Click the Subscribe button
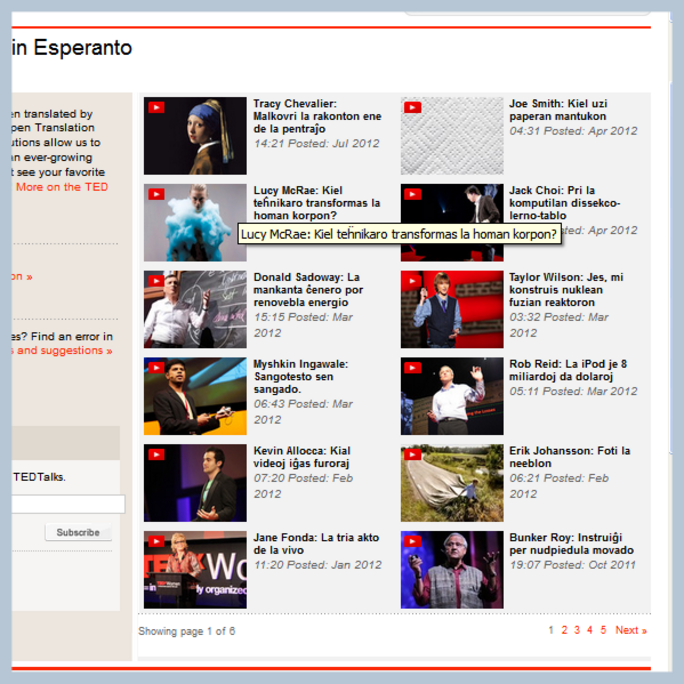This screenshot has width=684, height=684. coord(78,532)
